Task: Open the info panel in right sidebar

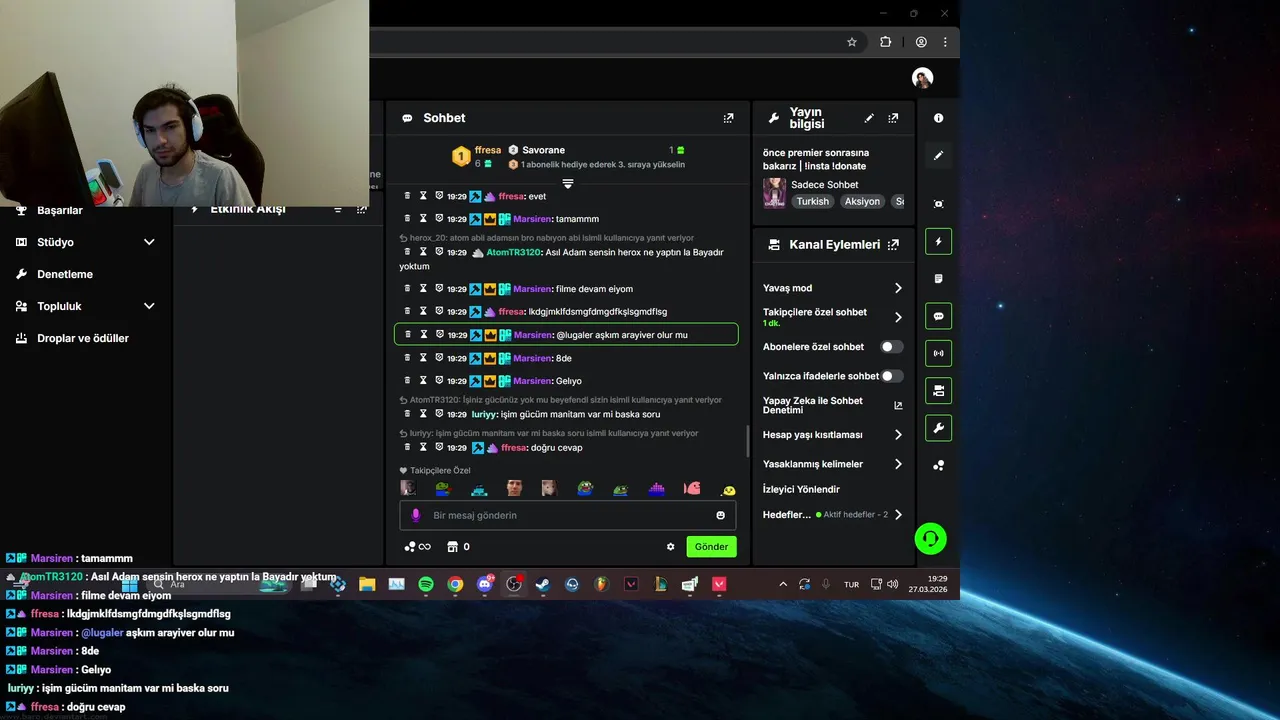Action: (938, 118)
